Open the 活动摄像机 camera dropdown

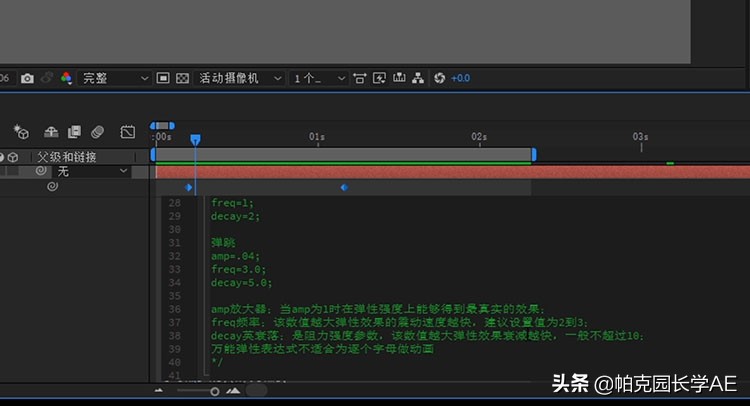click(x=240, y=78)
